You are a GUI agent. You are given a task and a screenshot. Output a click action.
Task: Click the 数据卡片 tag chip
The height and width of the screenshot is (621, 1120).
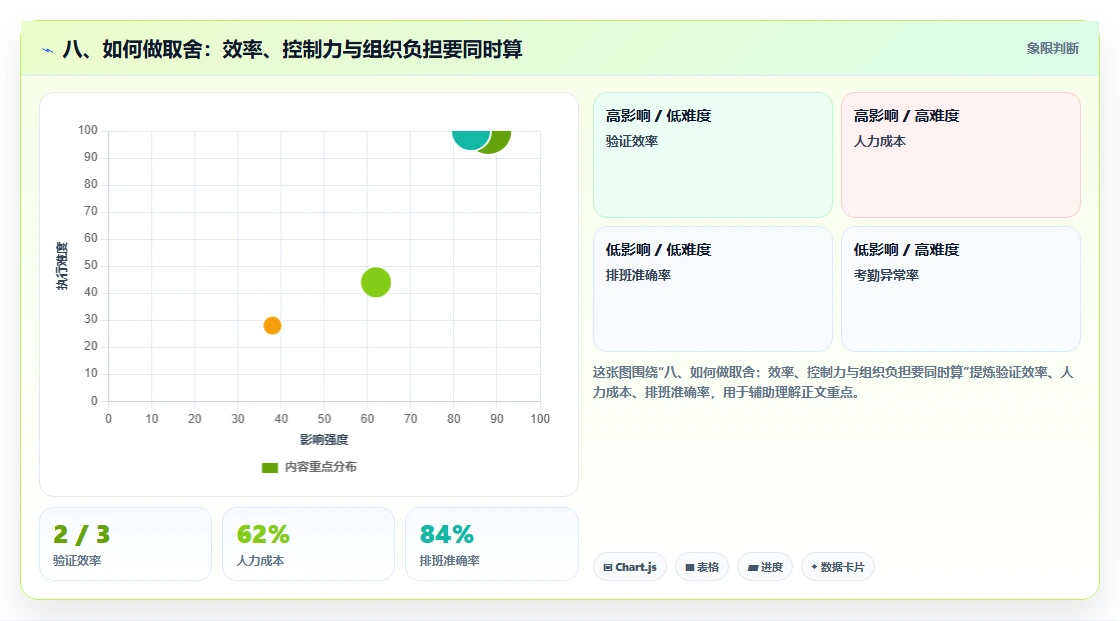click(837, 567)
